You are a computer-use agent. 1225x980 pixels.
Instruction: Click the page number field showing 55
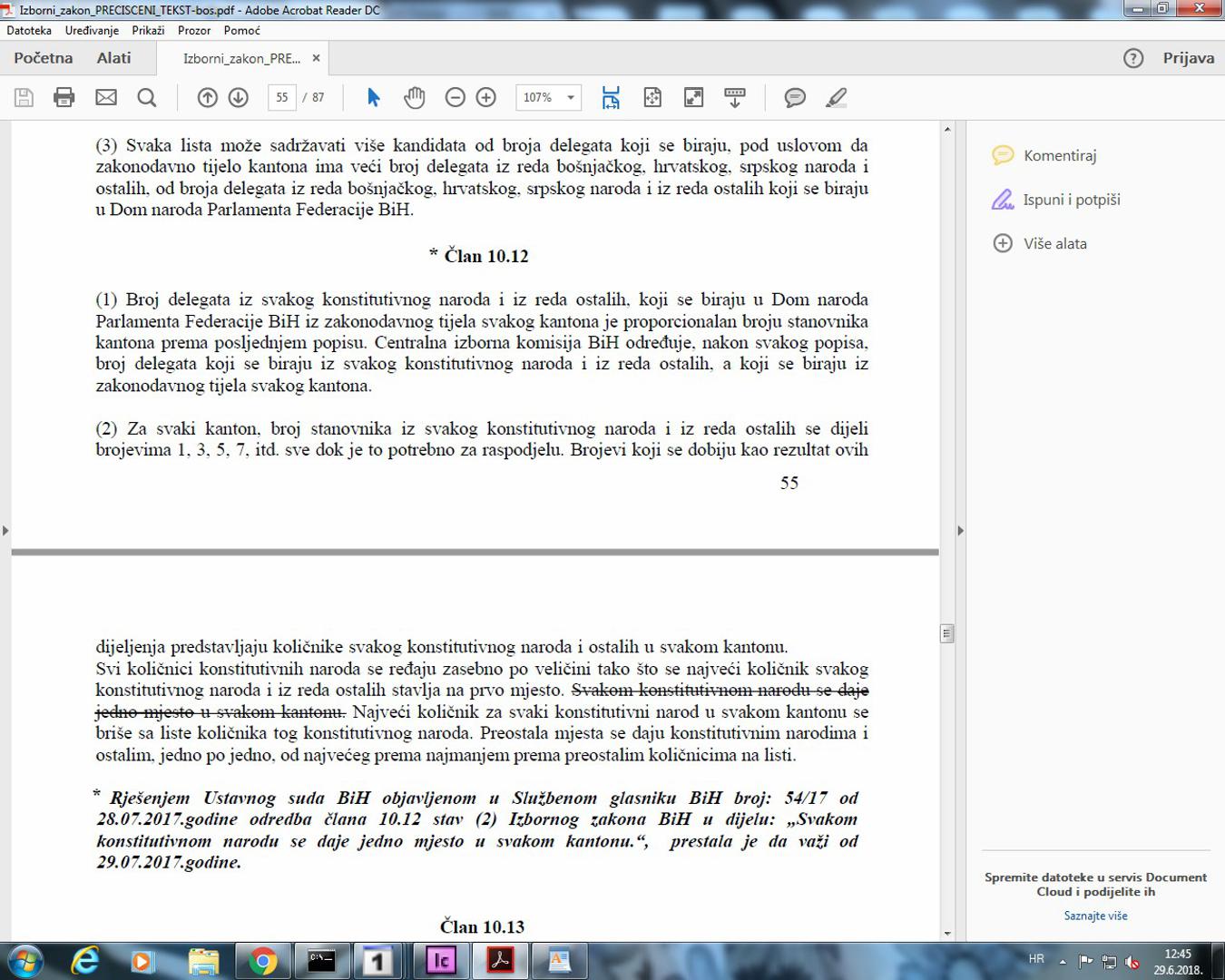pyautogui.click(x=282, y=98)
